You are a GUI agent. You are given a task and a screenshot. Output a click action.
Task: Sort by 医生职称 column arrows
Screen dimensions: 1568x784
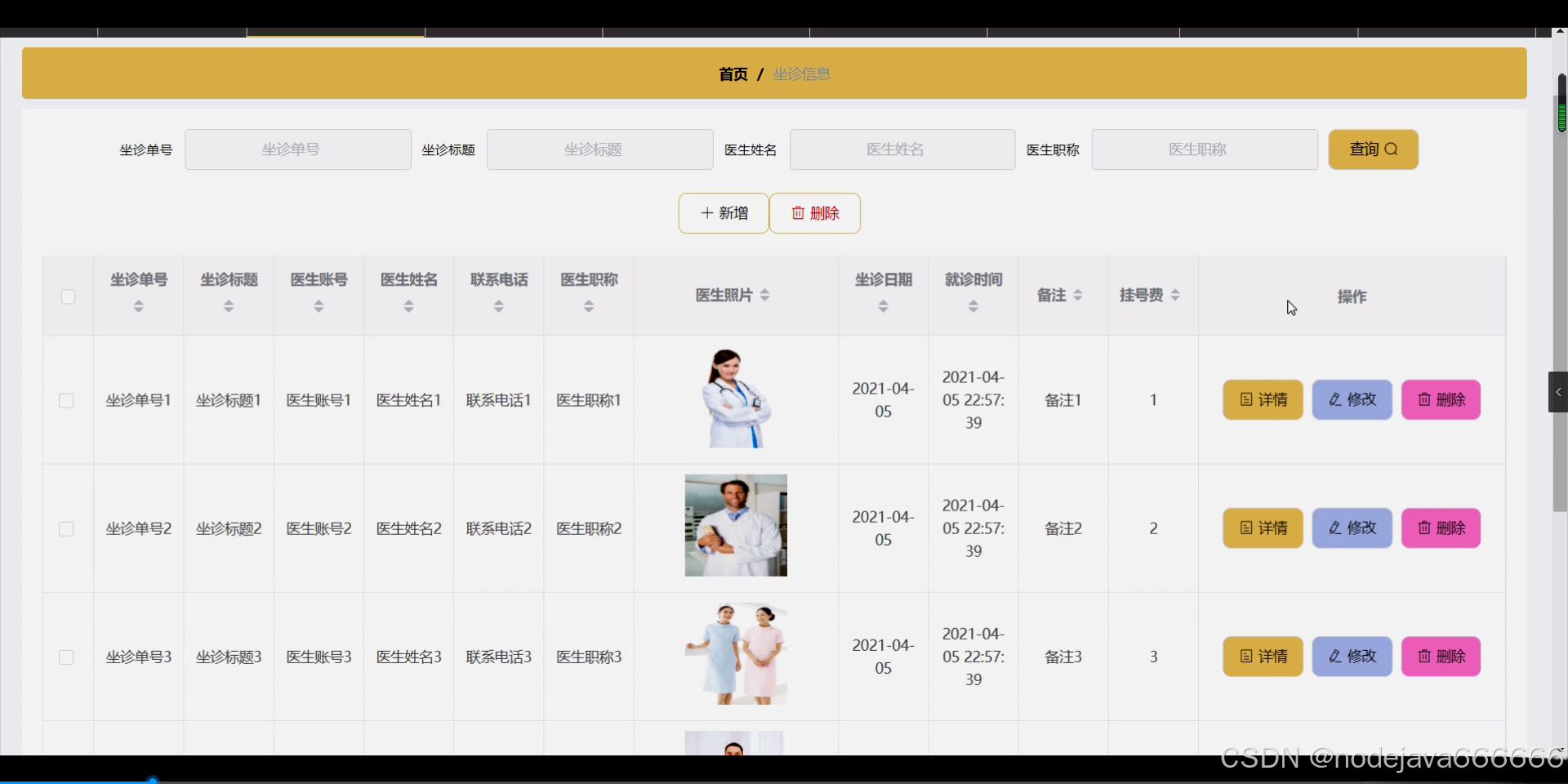589,306
